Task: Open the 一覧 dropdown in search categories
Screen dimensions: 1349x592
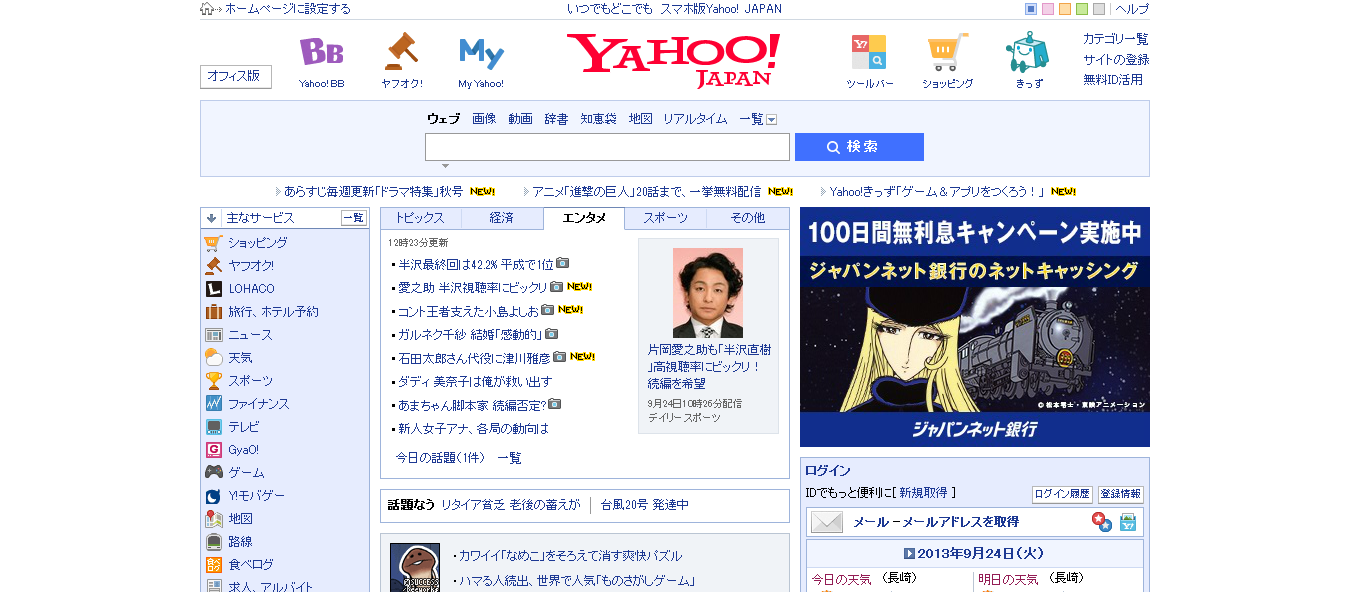Action: (x=758, y=119)
